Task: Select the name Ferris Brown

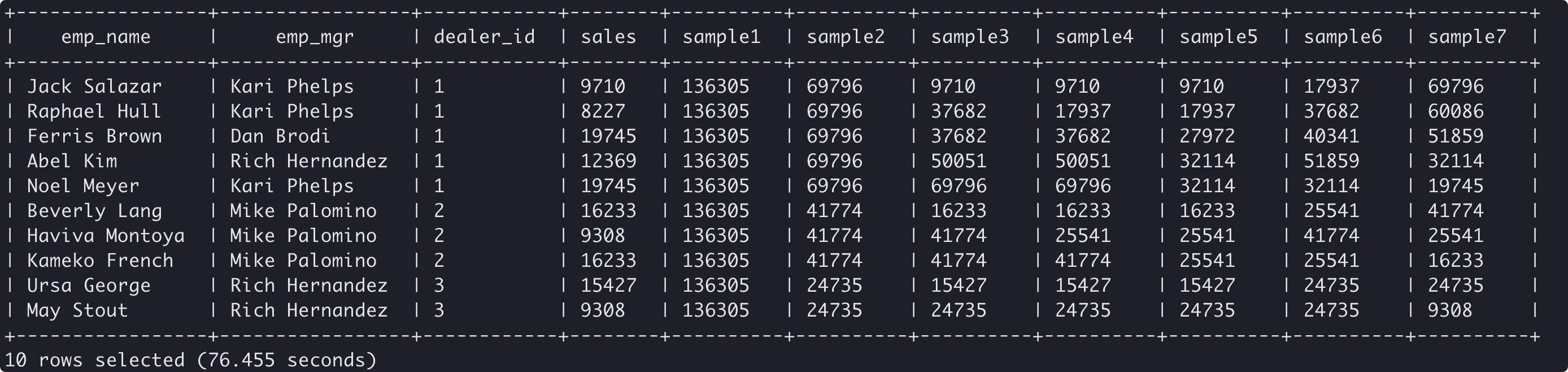Action: pos(94,136)
